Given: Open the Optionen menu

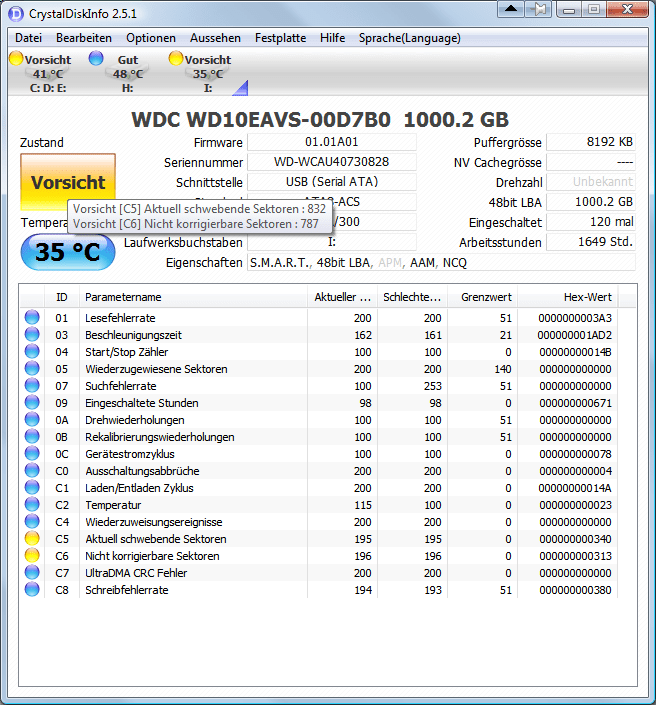Looking at the screenshot, I should (151, 38).
